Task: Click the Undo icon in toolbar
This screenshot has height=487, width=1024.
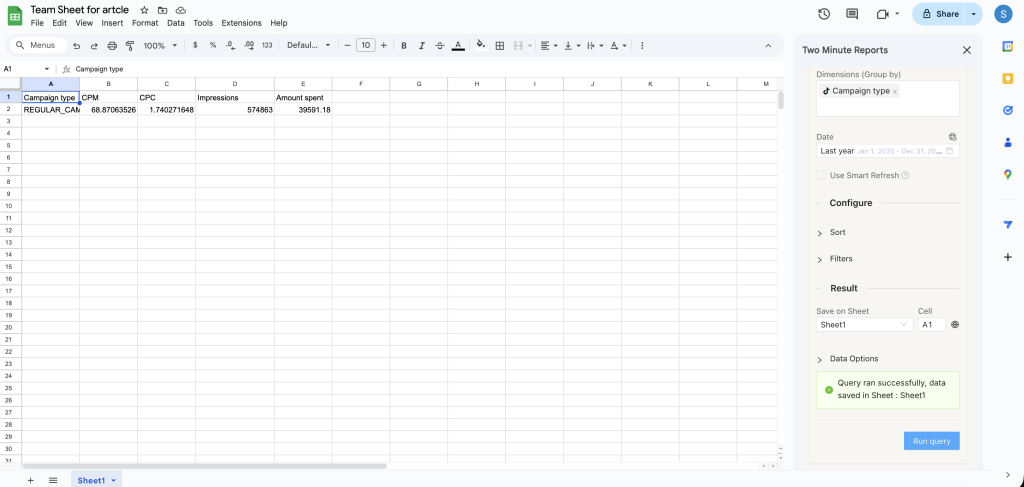Action: click(x=77, y=46)
